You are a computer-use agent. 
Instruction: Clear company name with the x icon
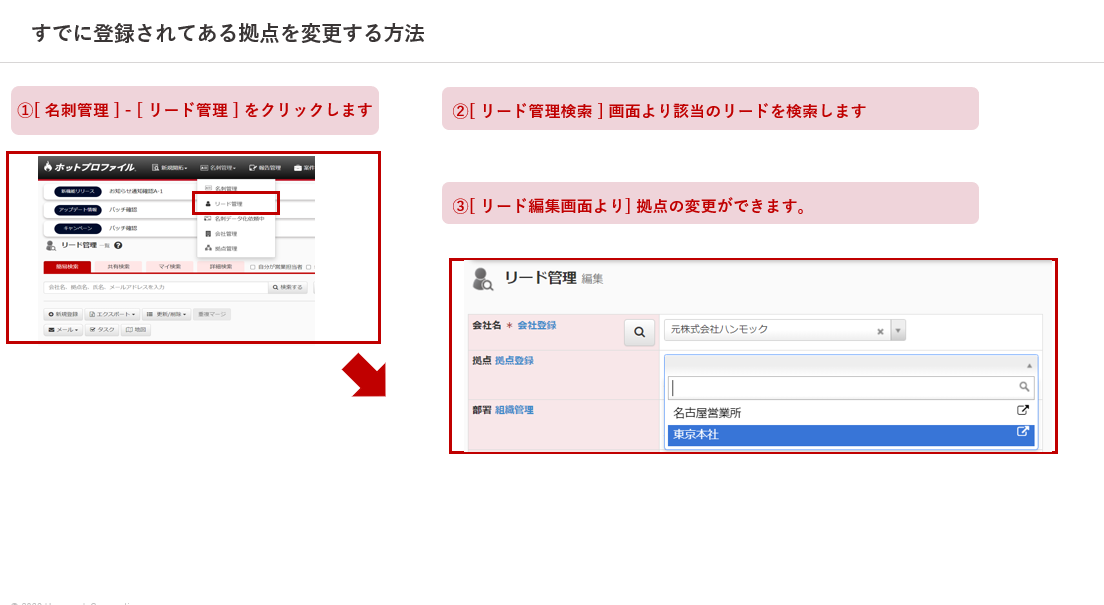click(880, 331)
